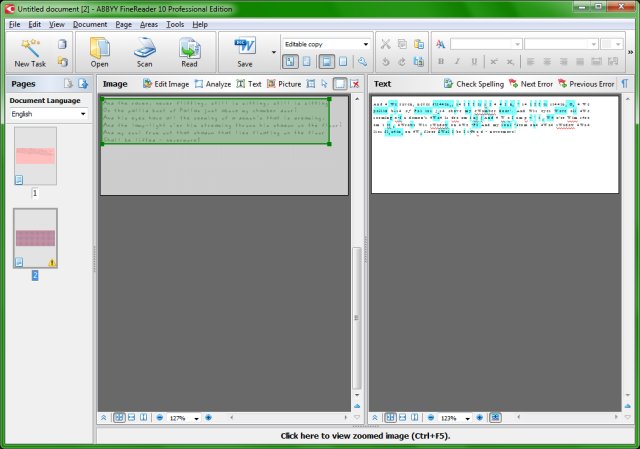Select the Picture area tool
Viewport: 640px width, 449px height.
pyautogui.click(x=283, y=84)
